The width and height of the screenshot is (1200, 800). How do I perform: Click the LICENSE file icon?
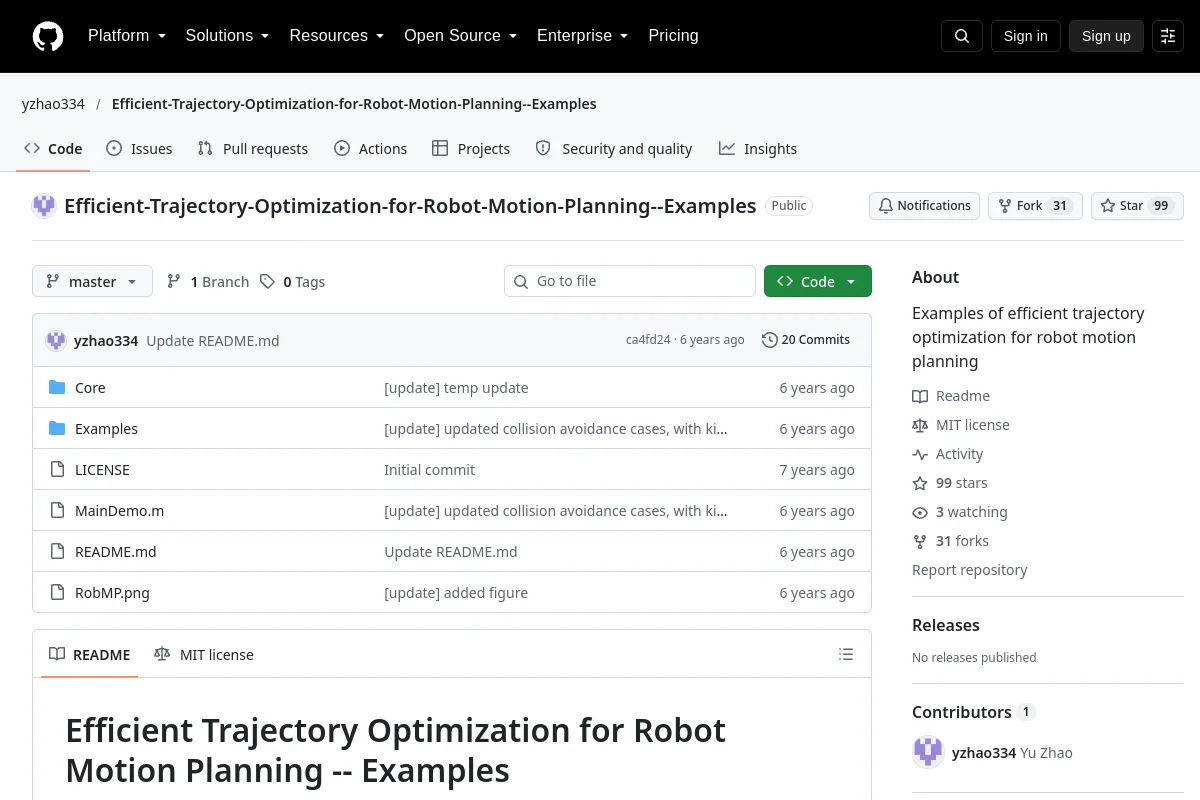[x=57, y=470]
